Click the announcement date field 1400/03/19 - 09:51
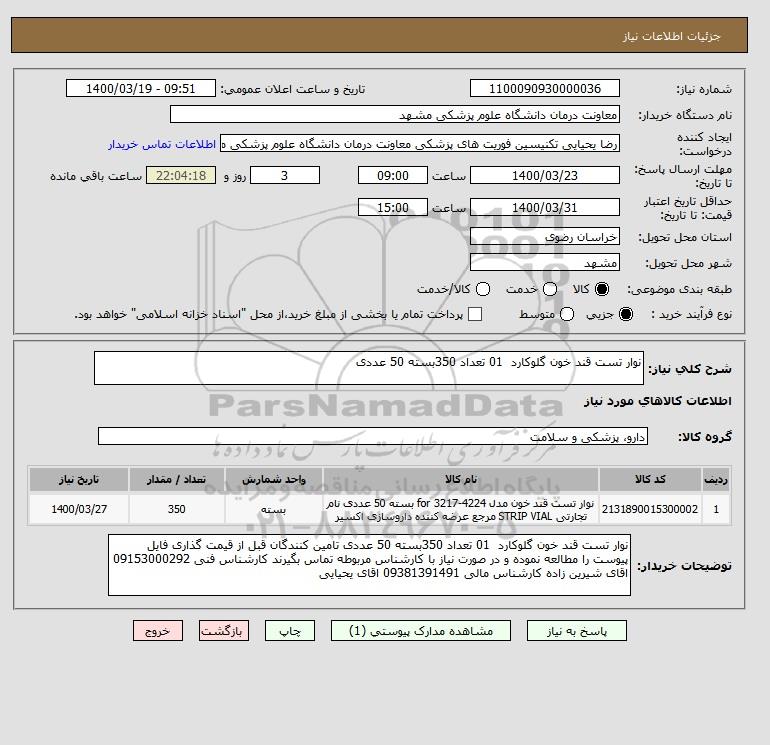 pos(140,88)
